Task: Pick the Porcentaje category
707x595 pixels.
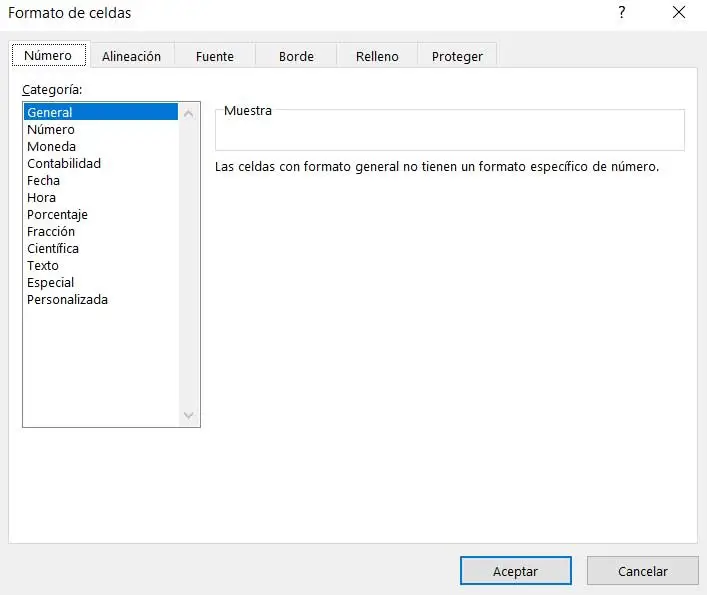Action: (101, 215)
